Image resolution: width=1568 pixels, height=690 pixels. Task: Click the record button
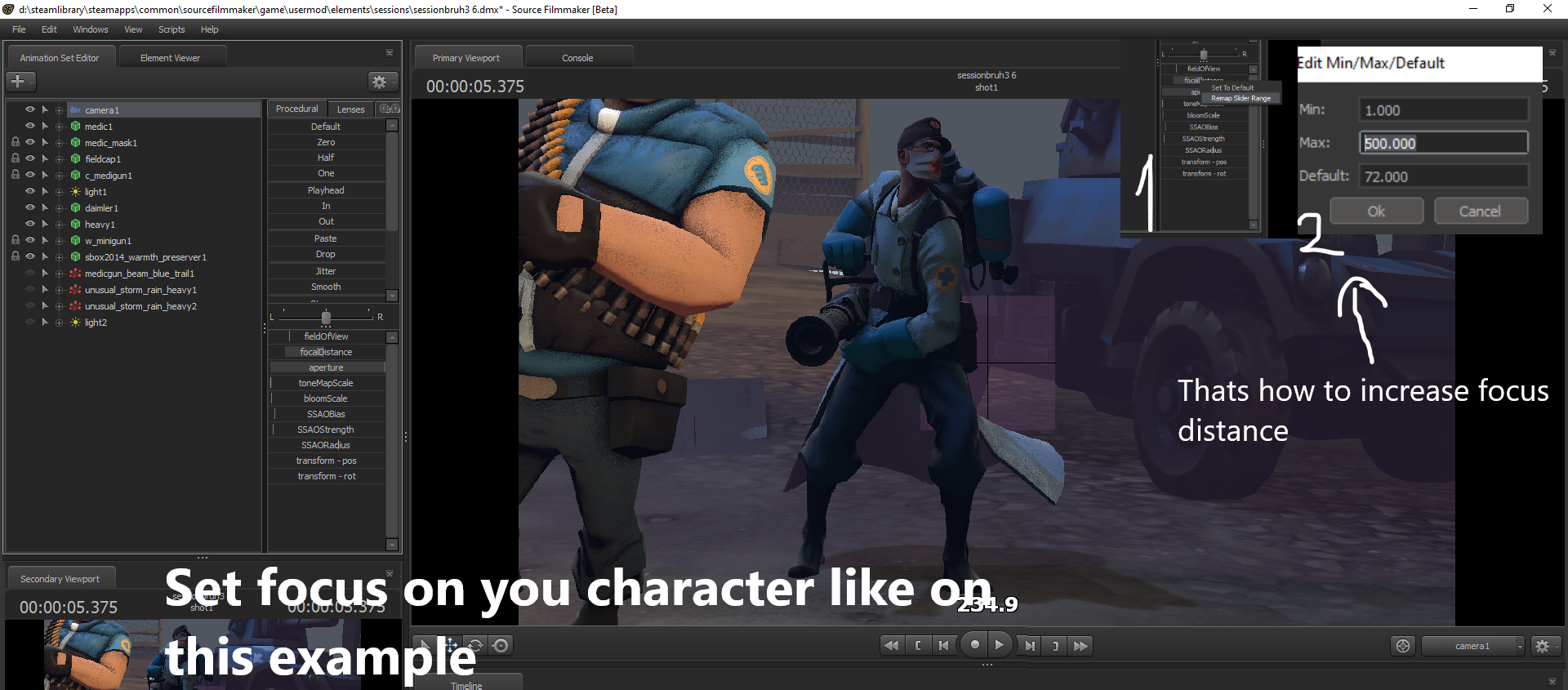[974, 644]
